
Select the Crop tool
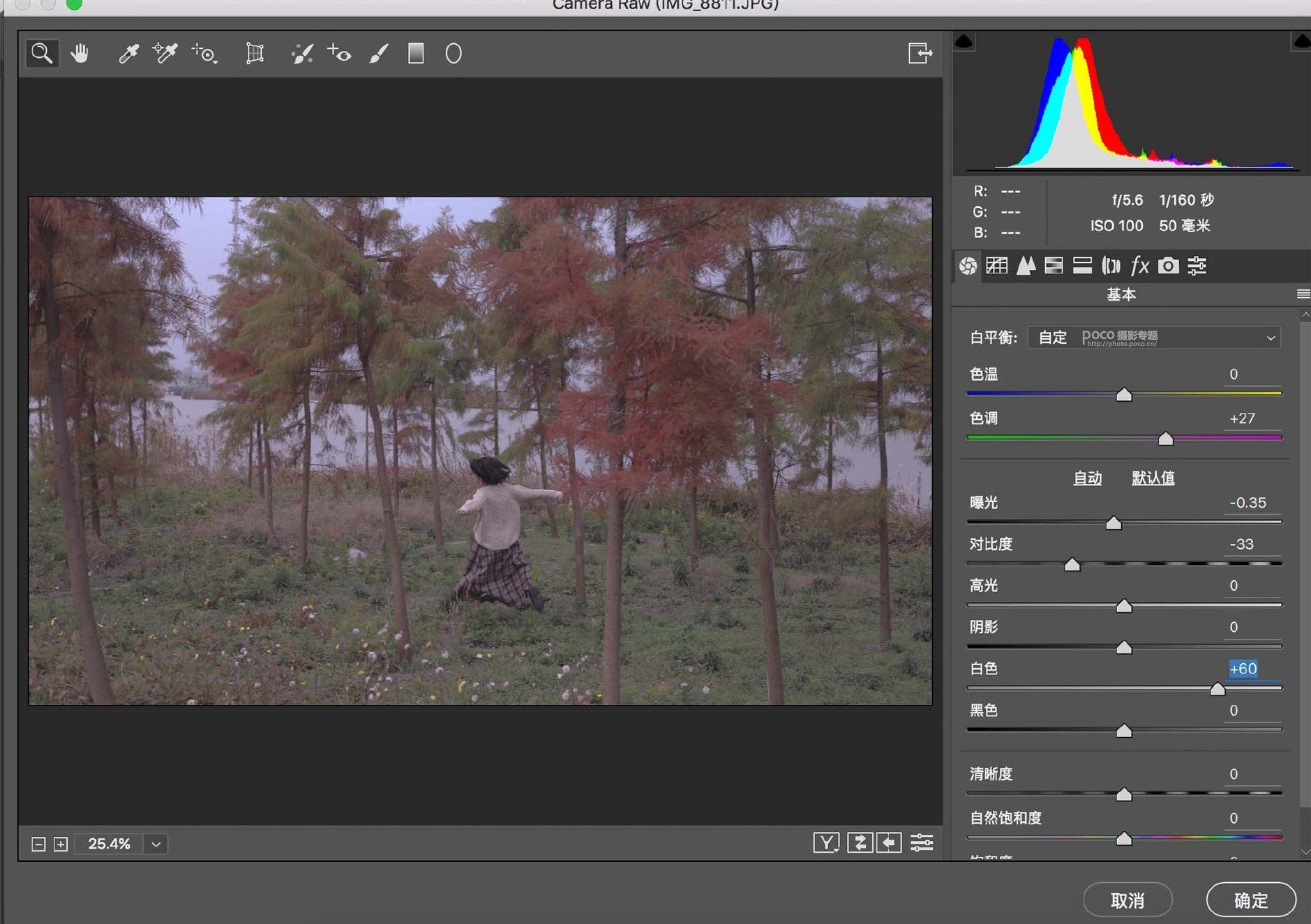[255, 54]
